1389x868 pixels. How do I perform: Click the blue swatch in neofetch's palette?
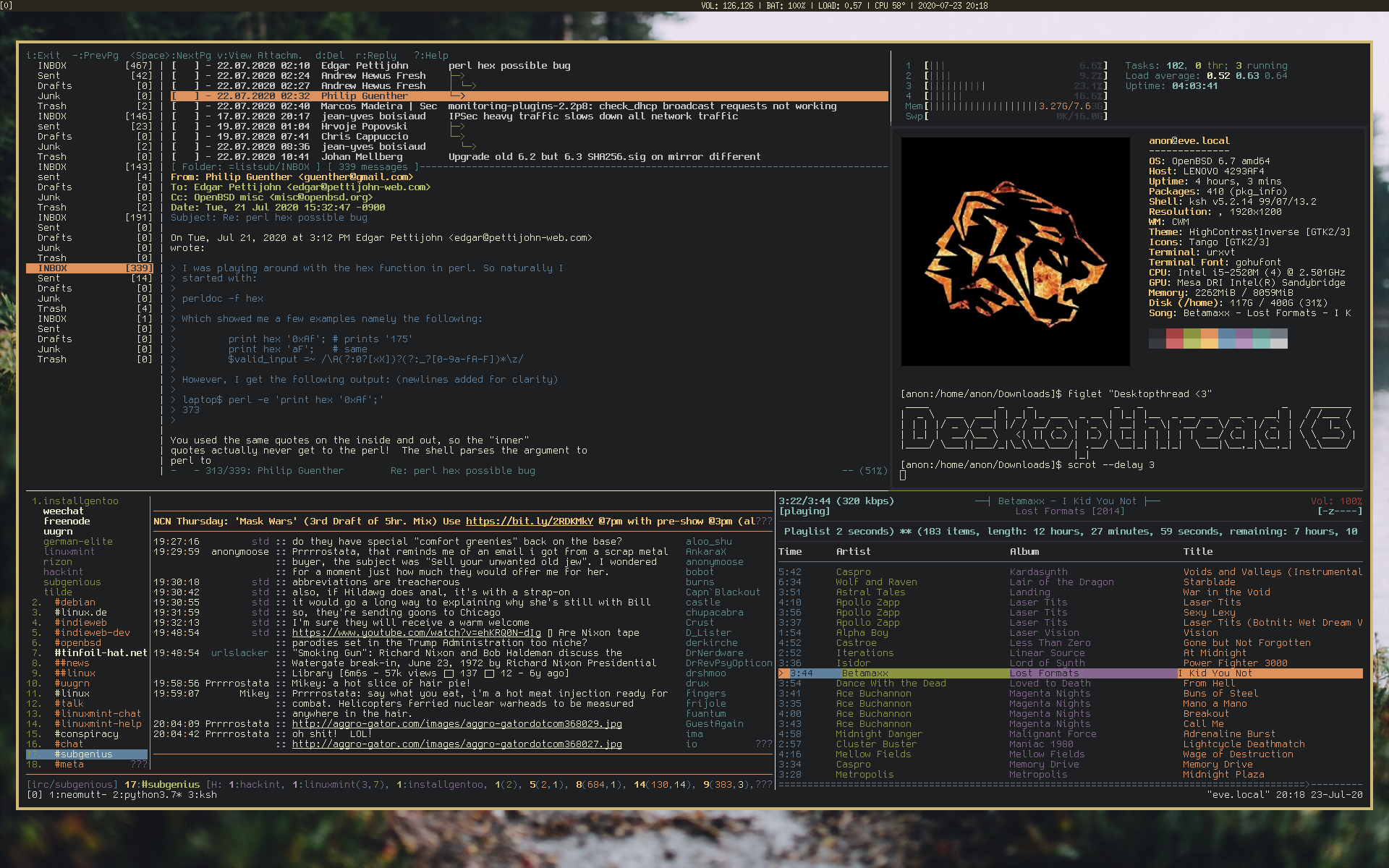click(x=1227, y=339)
